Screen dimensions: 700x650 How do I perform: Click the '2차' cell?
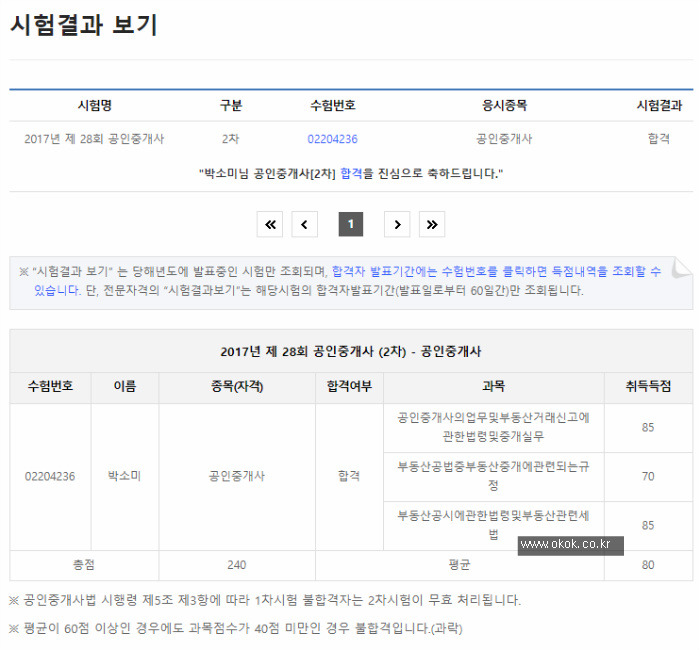click(231, 139)
